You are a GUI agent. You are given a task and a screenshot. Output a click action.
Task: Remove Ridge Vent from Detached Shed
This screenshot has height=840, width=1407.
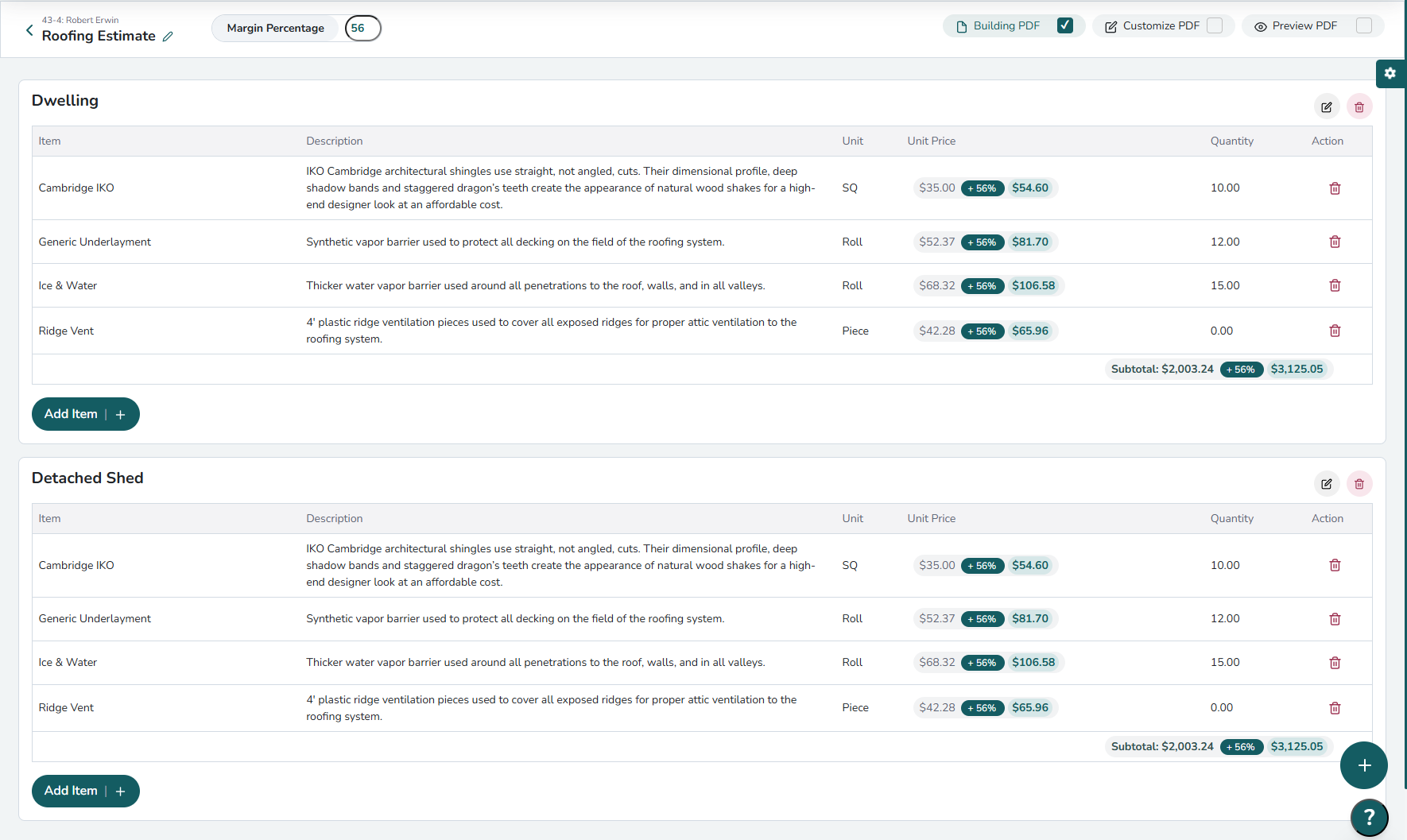1335,708
